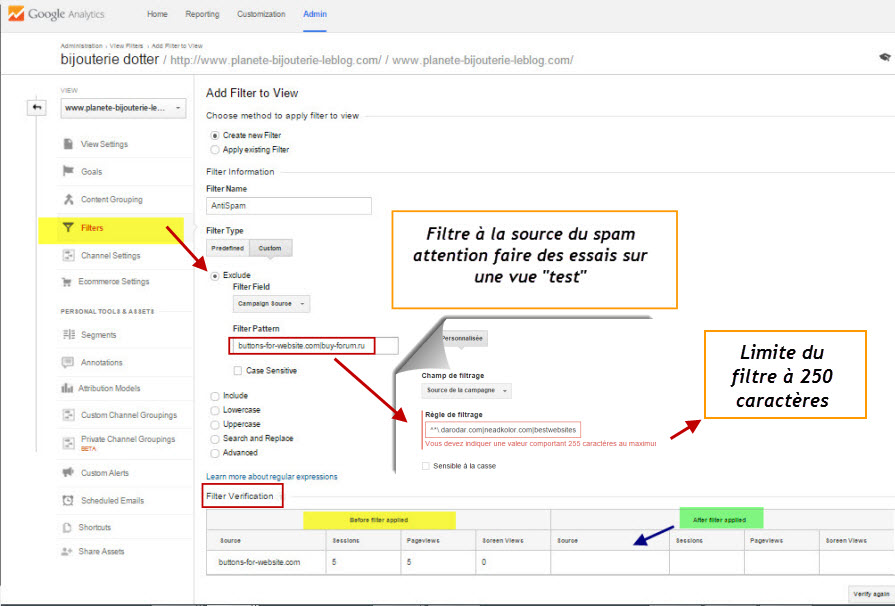
Task: Click the Attribution Models bar chart icon
Action: [x=67, y=388]
